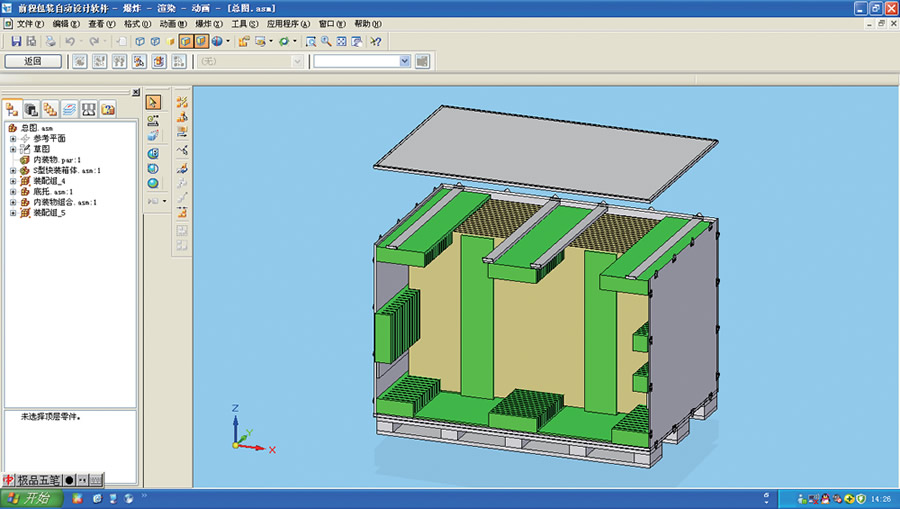Toggle the highlighted shaded view button

click(x=201, y=41)
